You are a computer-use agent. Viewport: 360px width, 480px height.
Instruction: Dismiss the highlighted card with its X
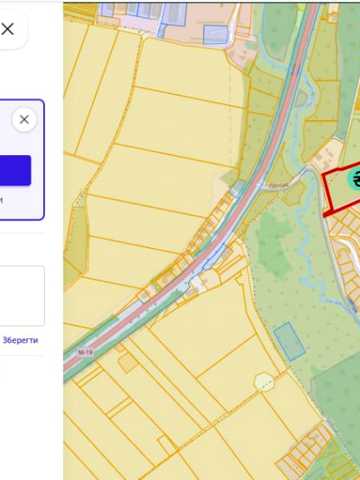coord(24,119)
